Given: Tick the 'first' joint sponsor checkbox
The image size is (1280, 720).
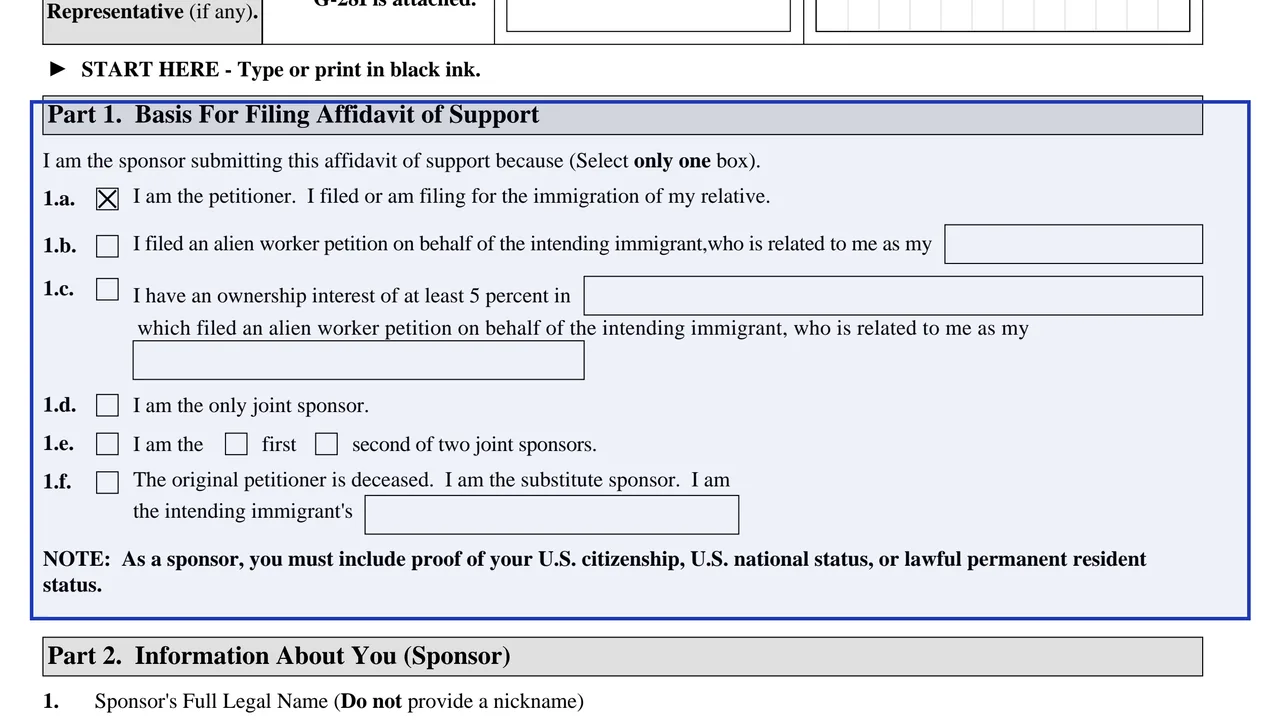Looking at the screenshot, I should pyautogui.click(x=236, y=444).
